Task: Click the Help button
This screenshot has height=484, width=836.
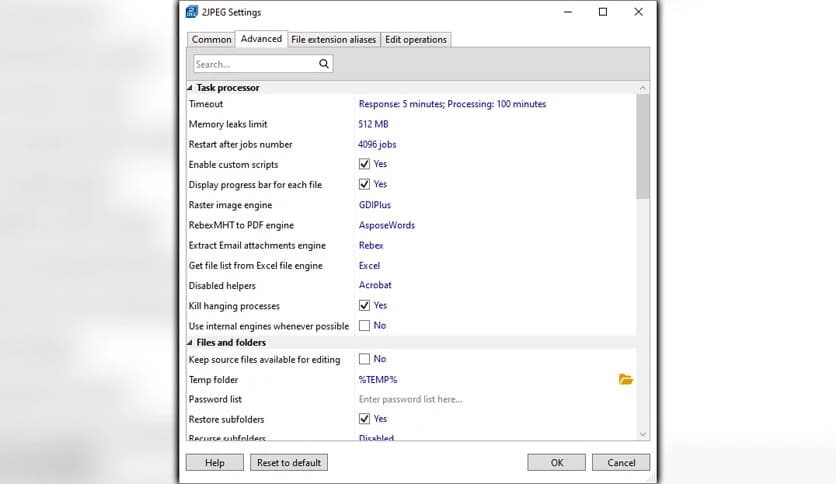Action: tap(215, 462)
